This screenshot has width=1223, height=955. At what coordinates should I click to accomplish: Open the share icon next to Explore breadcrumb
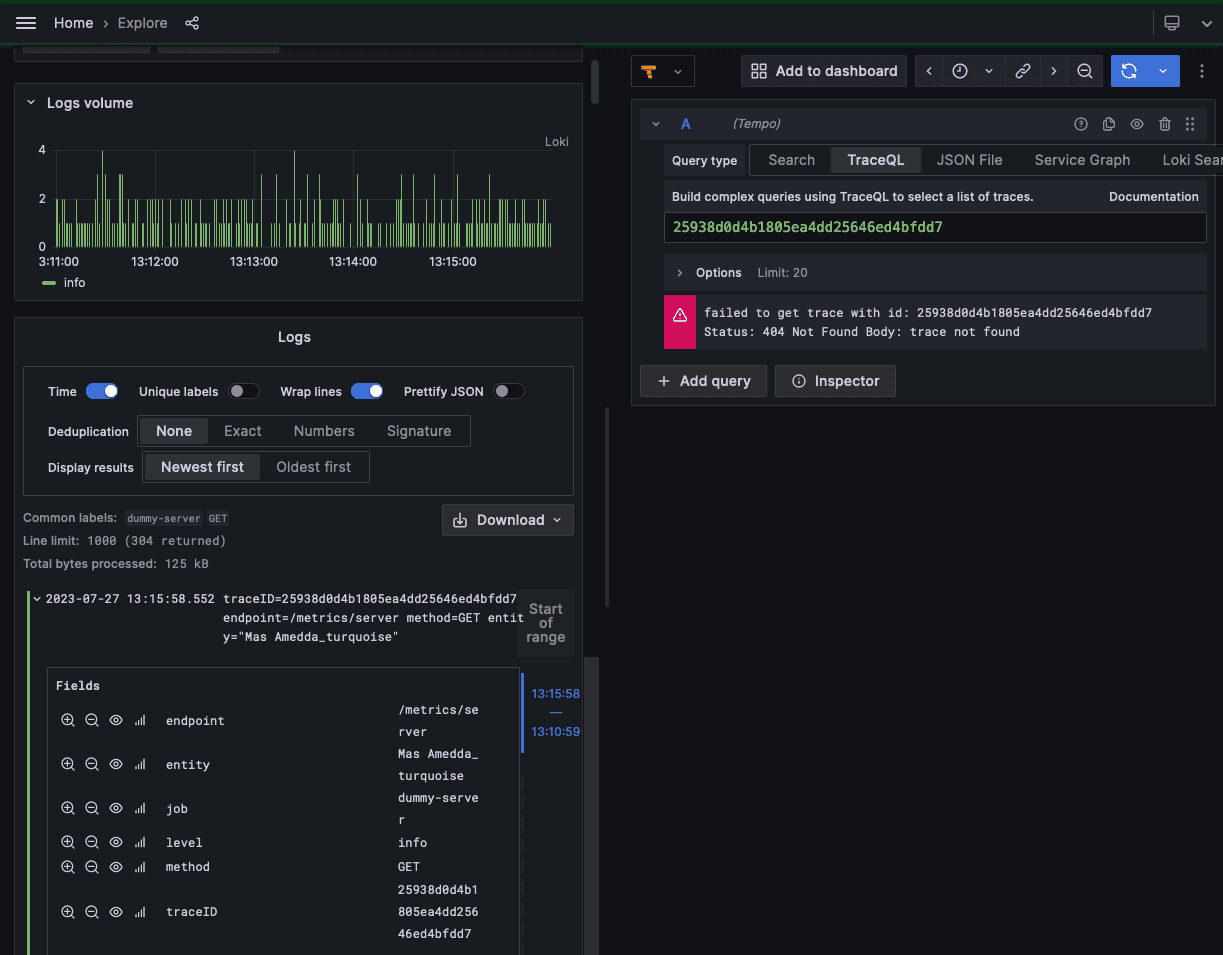pyautogui.click(x=191, y=23)
